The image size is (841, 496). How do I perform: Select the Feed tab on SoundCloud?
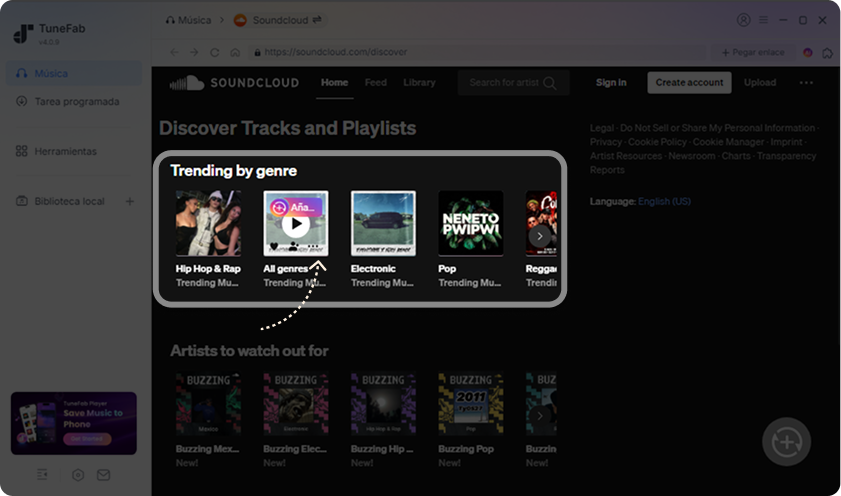pos(375,83)
